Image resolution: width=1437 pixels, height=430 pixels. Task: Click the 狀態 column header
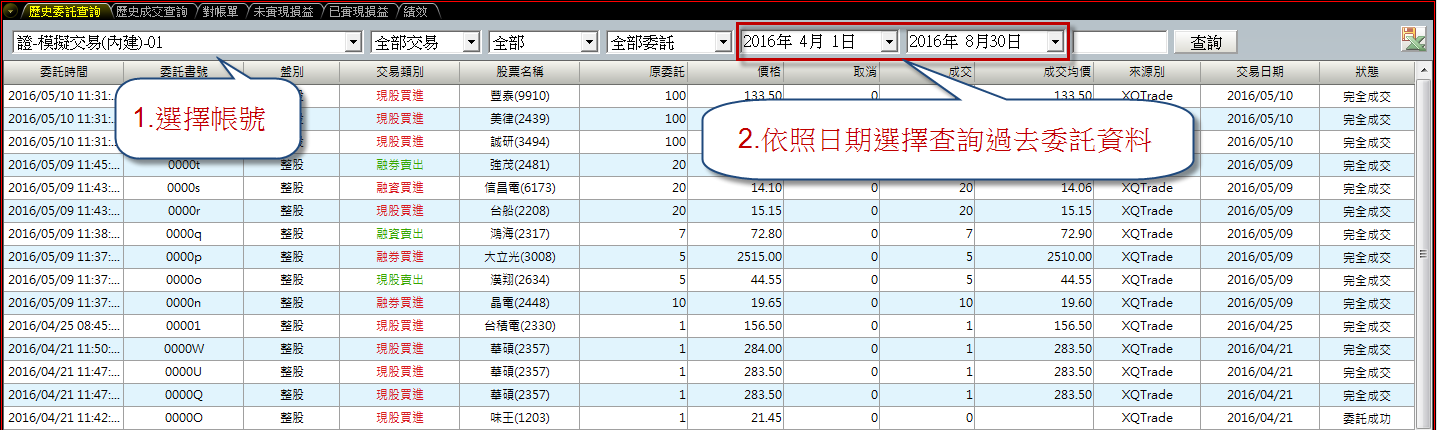click(x=1366, y=72)
